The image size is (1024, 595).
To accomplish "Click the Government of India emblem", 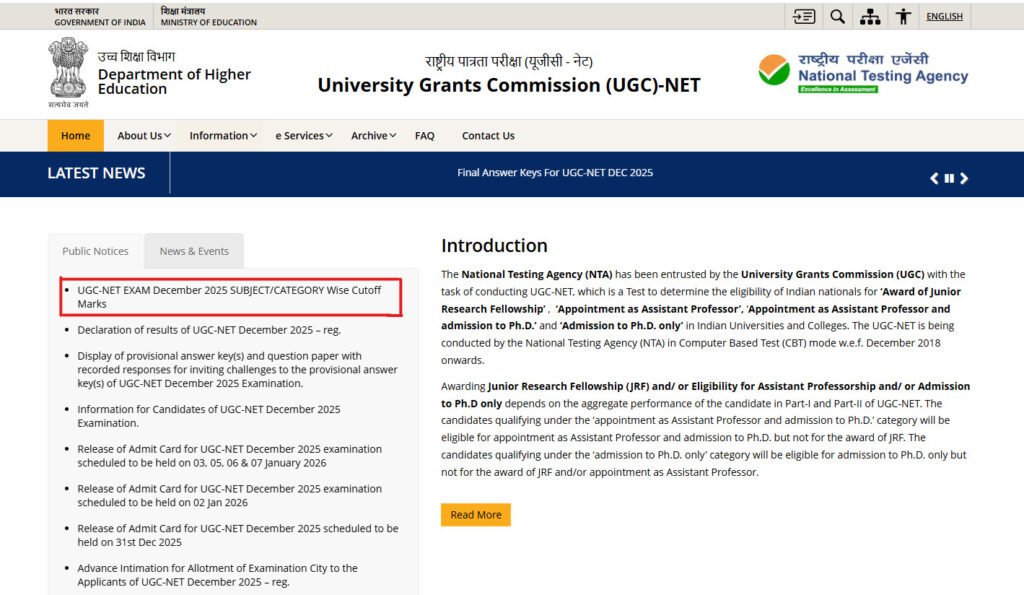I will point(68,72).
